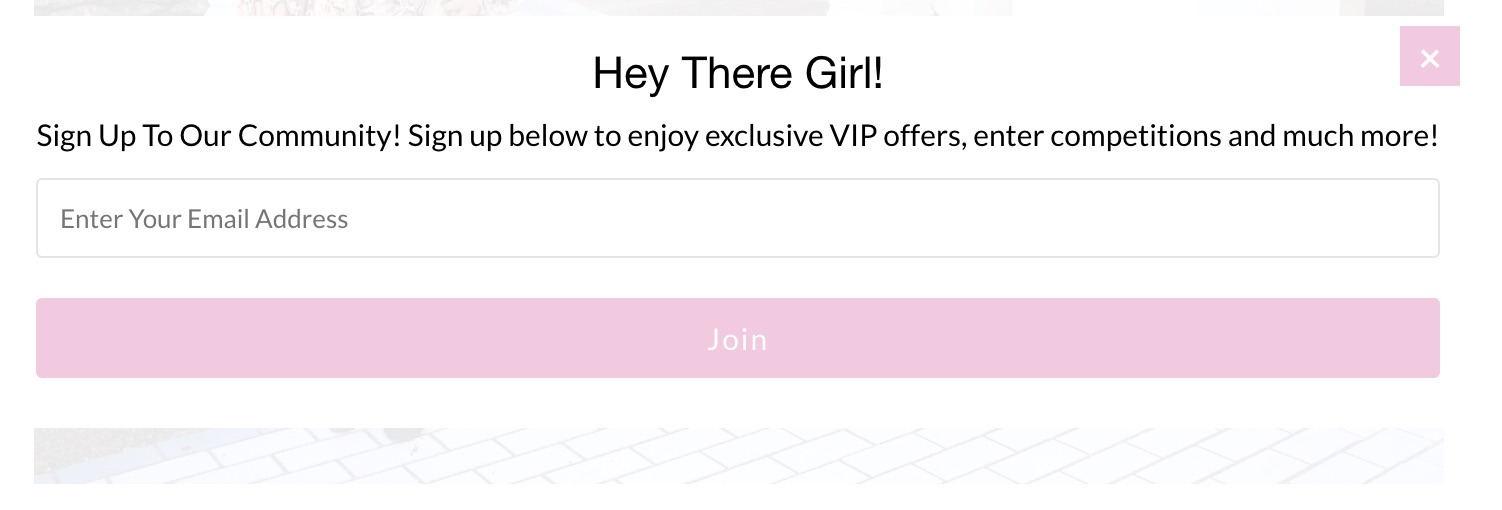This screenshot has width=1502, height=510.
Task: Focus the email address text box
Action: 738,218
